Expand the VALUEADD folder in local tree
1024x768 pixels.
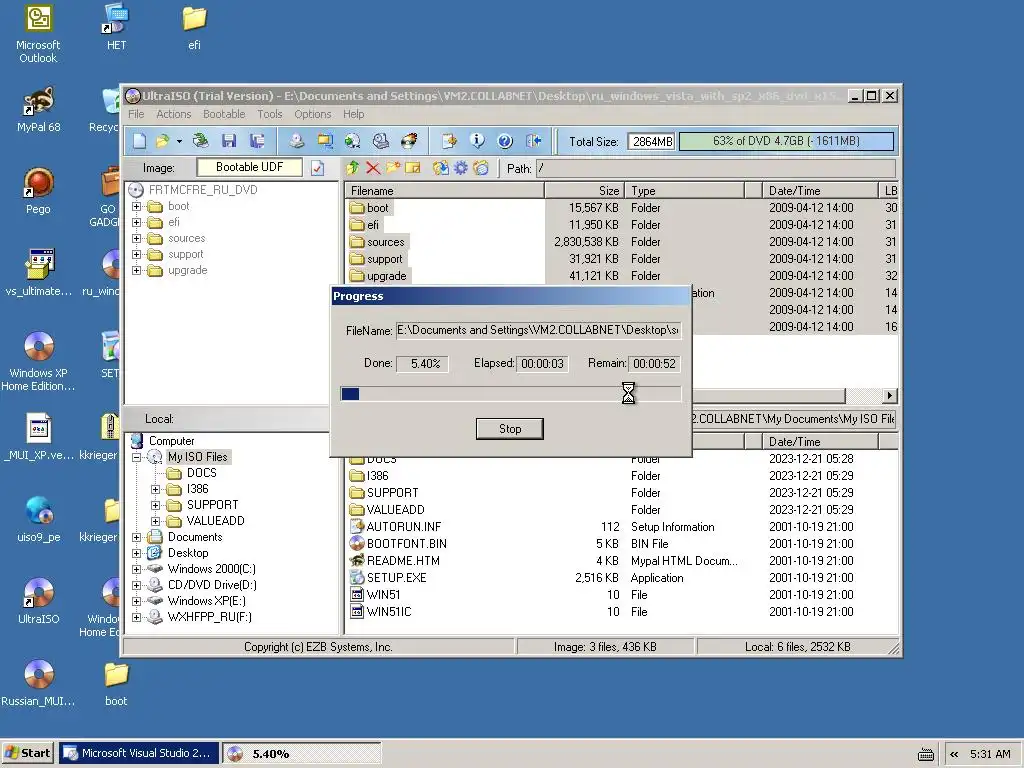click(155, 521)
